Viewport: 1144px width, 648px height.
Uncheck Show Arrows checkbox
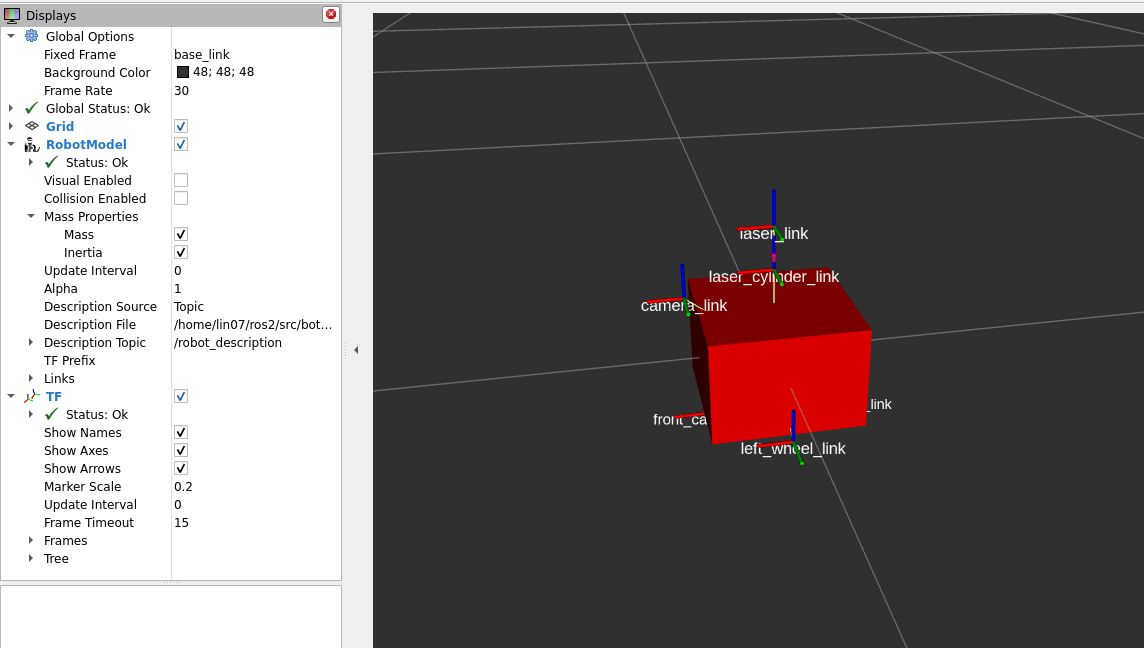[x=181, y=468]
